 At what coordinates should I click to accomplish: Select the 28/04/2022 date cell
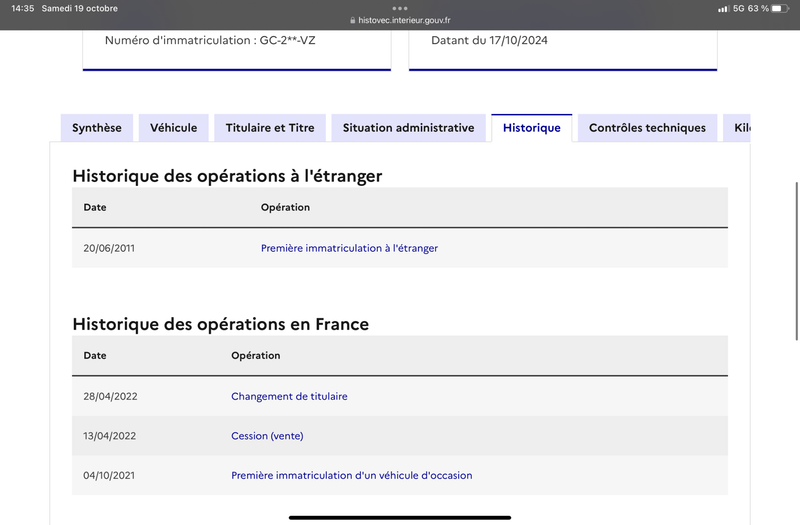pyautogui.click(x=110, y=396)
